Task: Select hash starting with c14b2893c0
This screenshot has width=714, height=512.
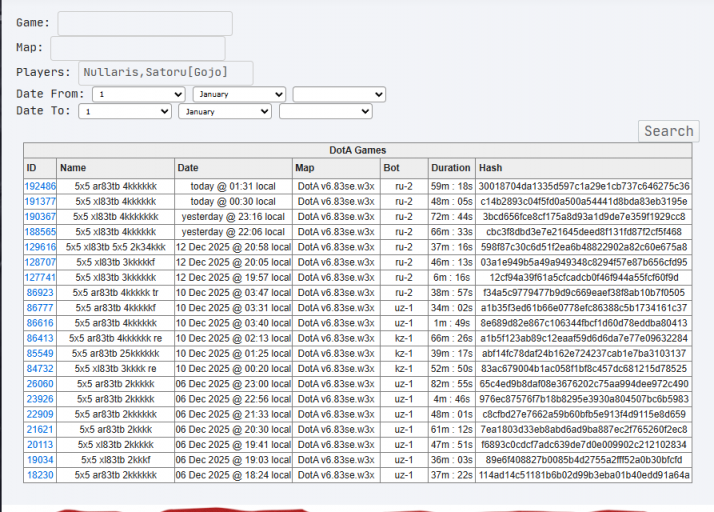Action: [x=584, y=201]
